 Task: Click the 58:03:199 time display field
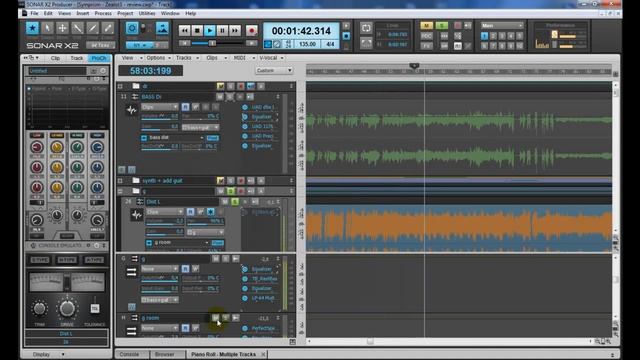(x=151, y=71)
